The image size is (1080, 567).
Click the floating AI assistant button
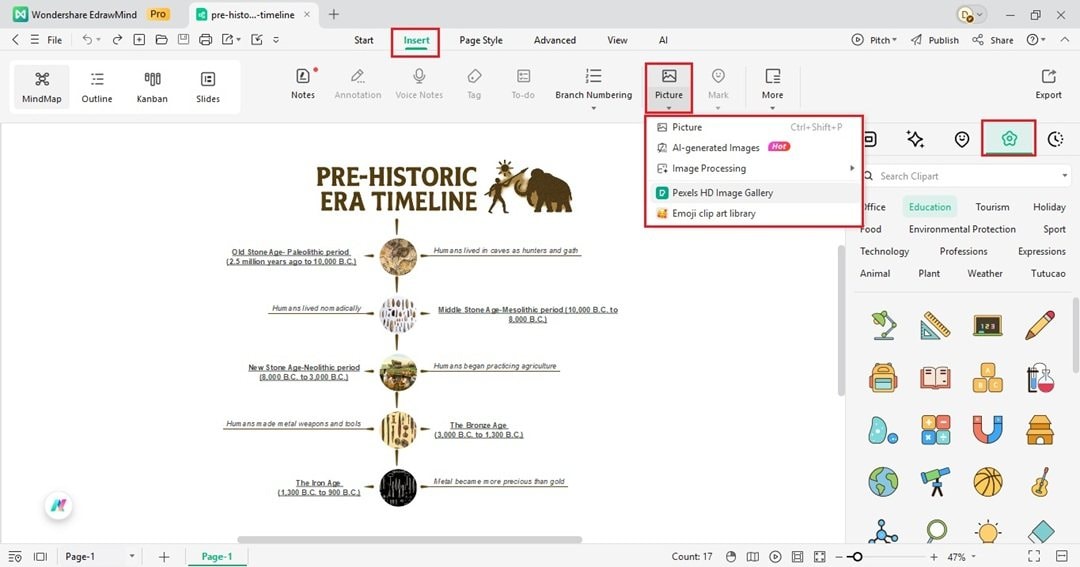59,506
